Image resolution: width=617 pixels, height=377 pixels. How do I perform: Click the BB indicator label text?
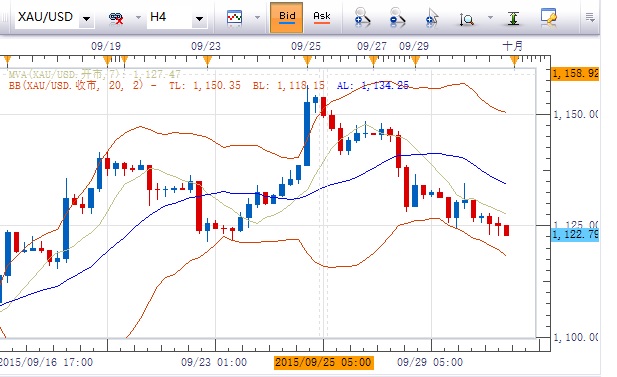[x=82, y=85]
